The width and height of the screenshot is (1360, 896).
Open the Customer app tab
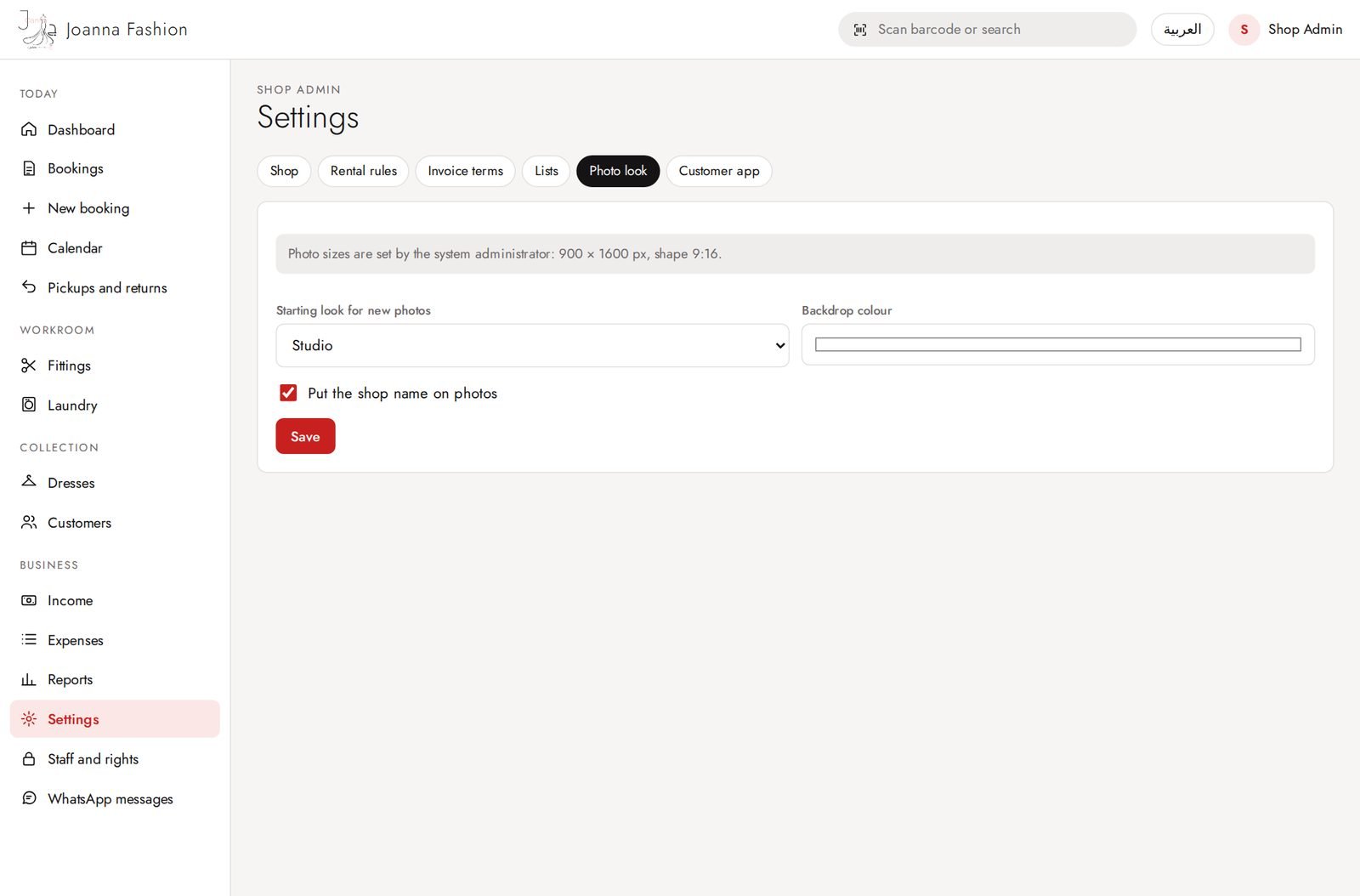tap(719, 171)
